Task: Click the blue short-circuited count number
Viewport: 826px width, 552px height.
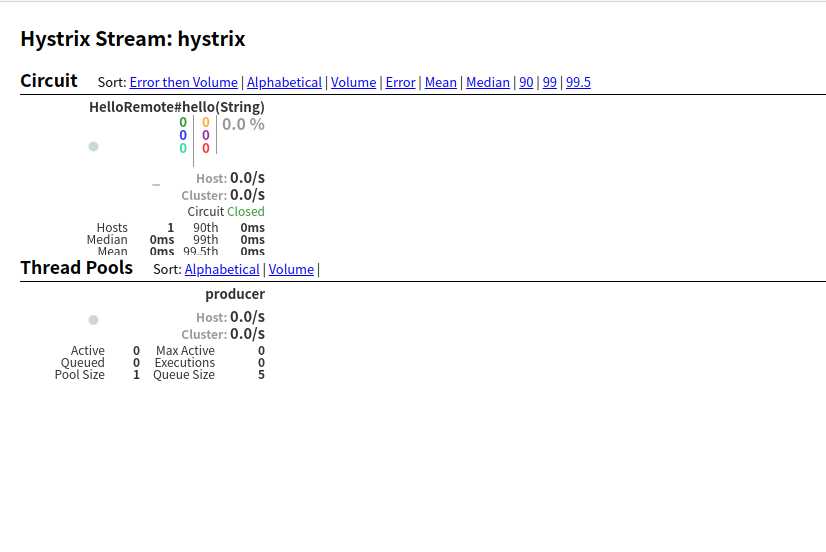Action: tap(183, 135)
